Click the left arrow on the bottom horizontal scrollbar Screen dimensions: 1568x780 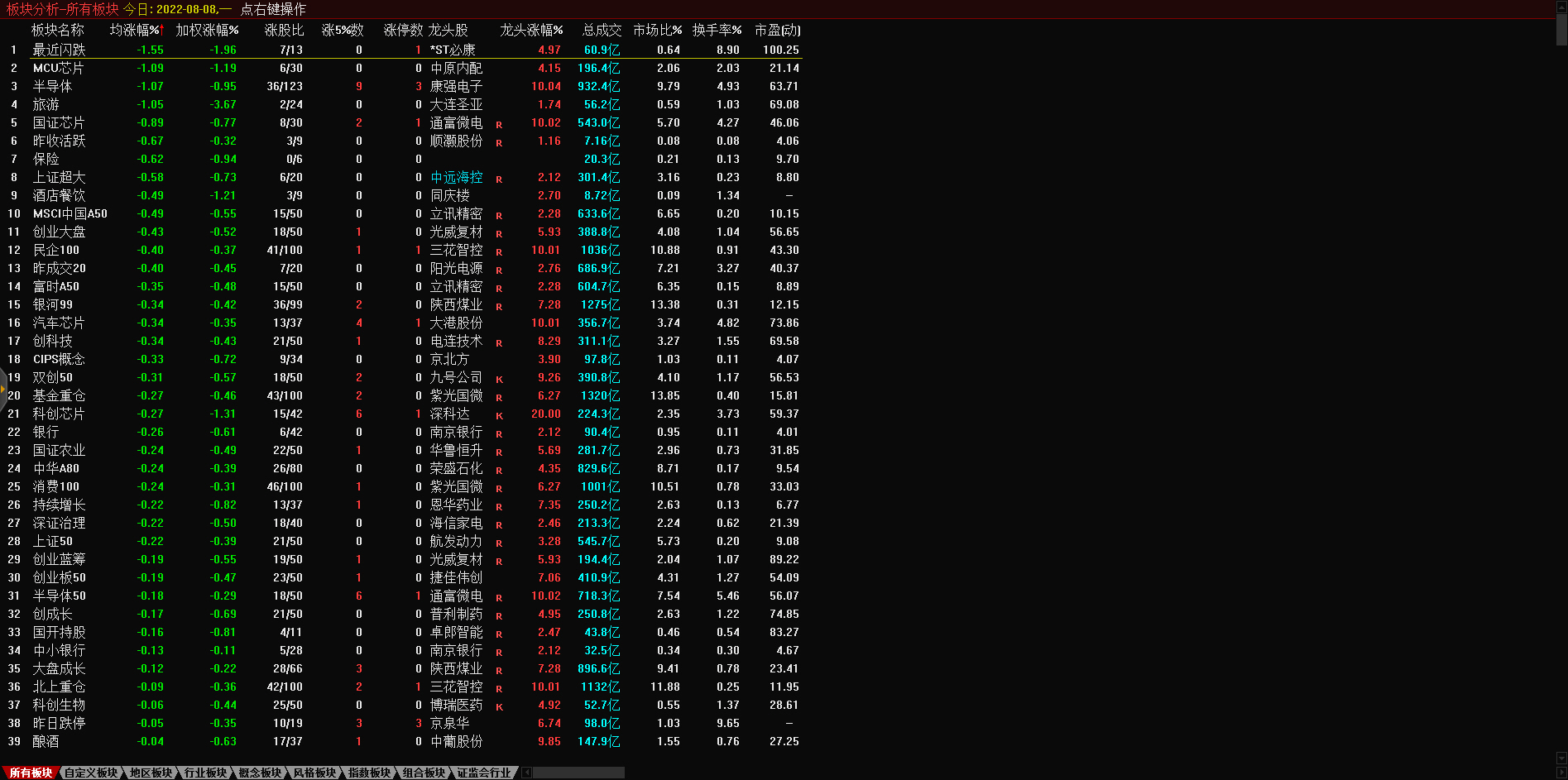point(527,773)
